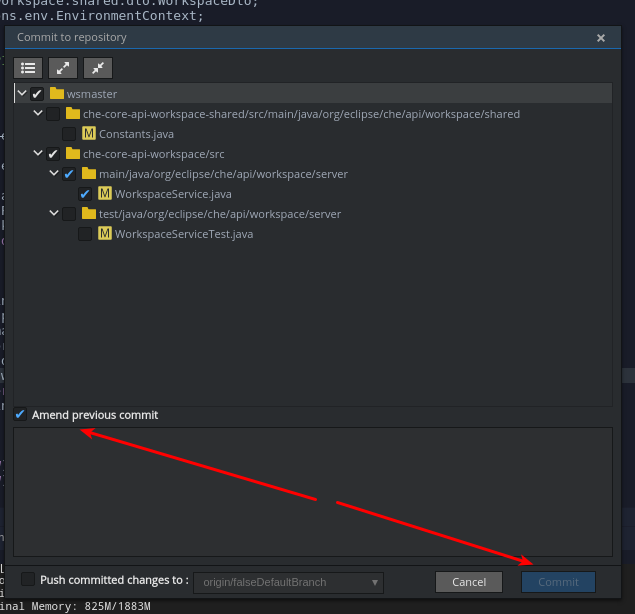
Task: Click the test/java folder icon
Action: (89, 213)
